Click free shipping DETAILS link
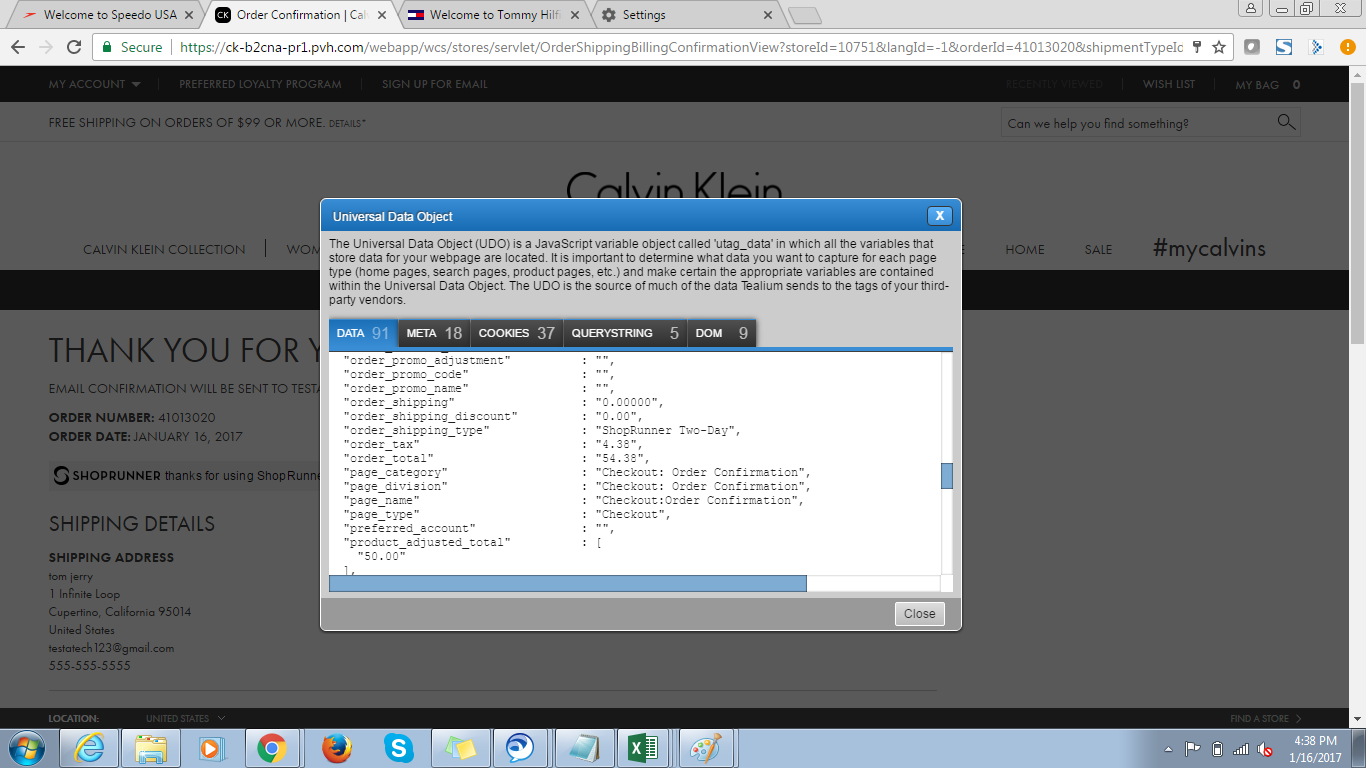This screenshot has height=768, width=1366. [347, 123]
